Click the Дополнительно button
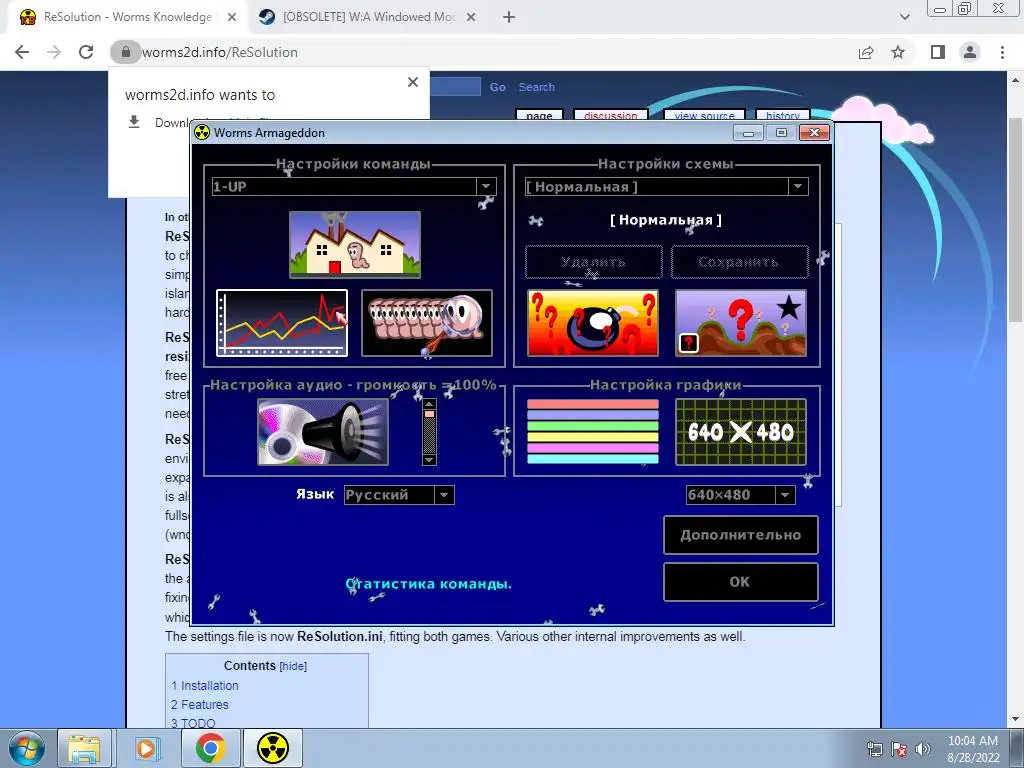The width and height of the screenshot is (1024, 768). tap(741, 535)
